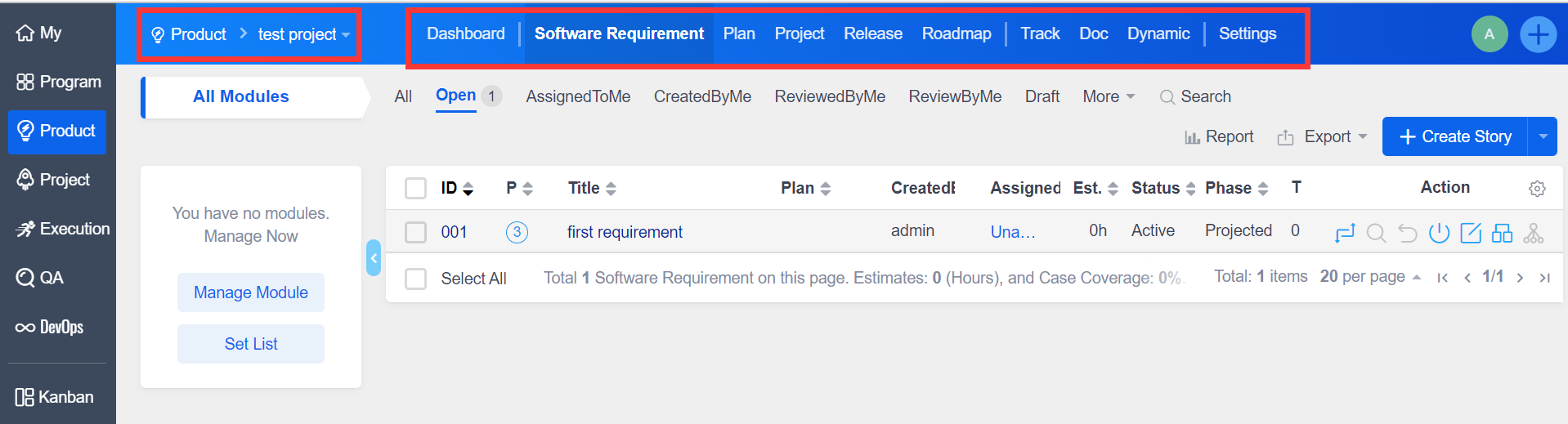Open the green user avatar menu
Screen dimensions: 1568x424
point(1489,34)
